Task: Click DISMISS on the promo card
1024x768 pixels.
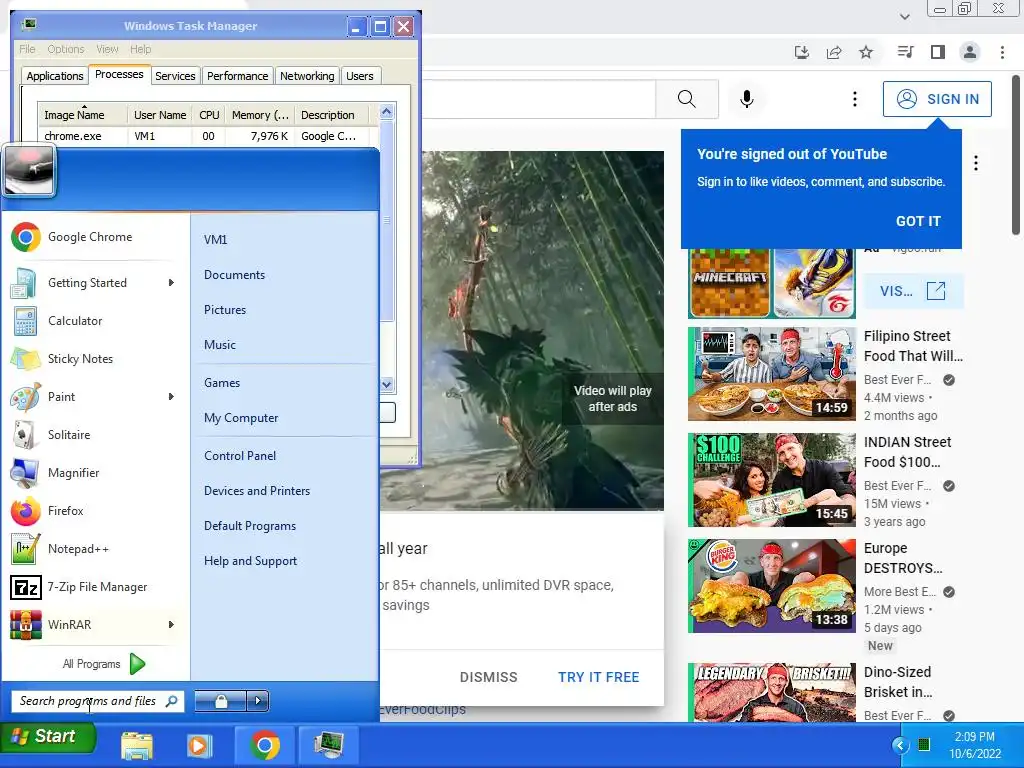Action: 488,677
